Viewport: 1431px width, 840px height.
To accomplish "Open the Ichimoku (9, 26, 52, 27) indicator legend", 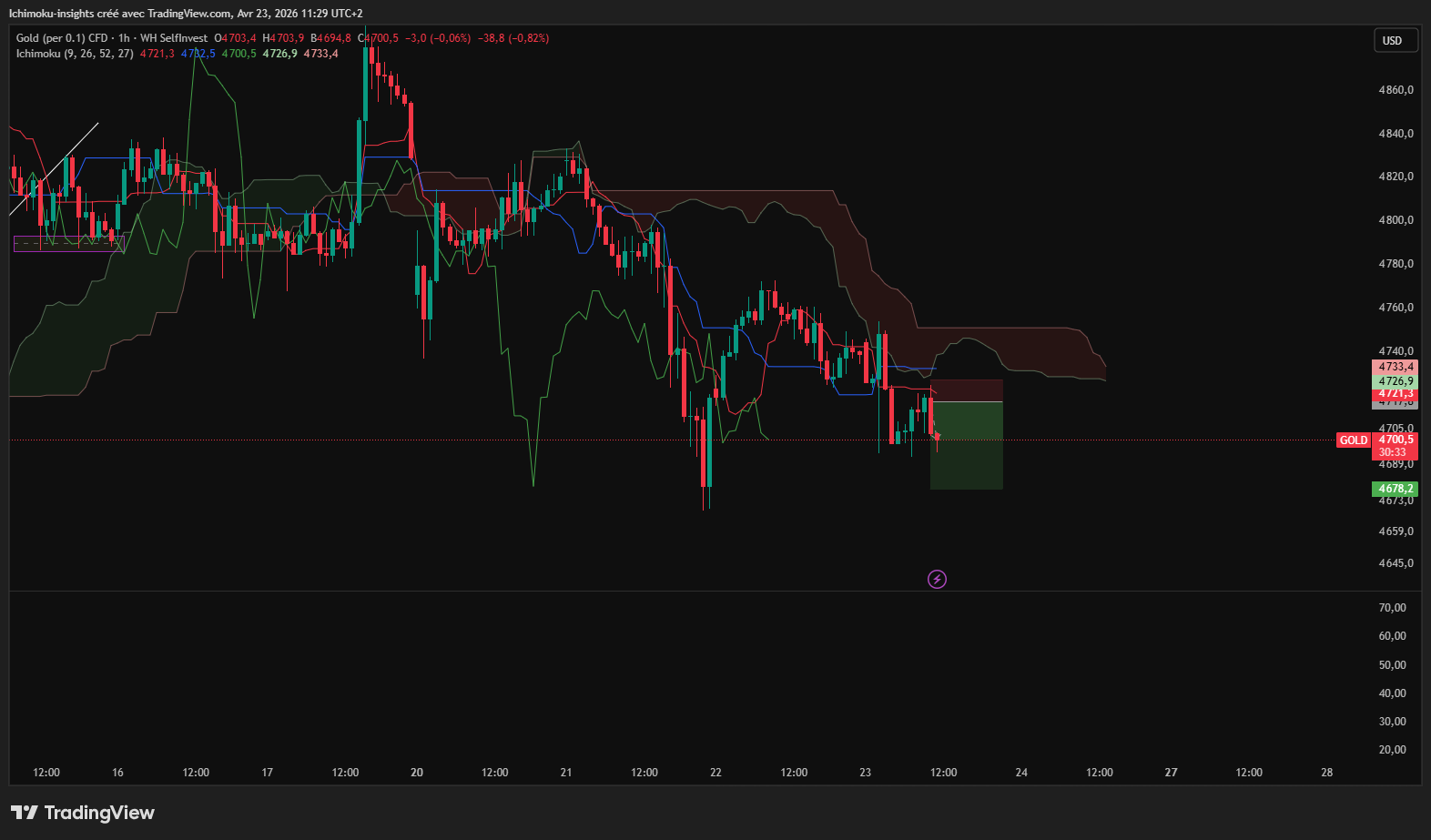I will pos(75,54).
